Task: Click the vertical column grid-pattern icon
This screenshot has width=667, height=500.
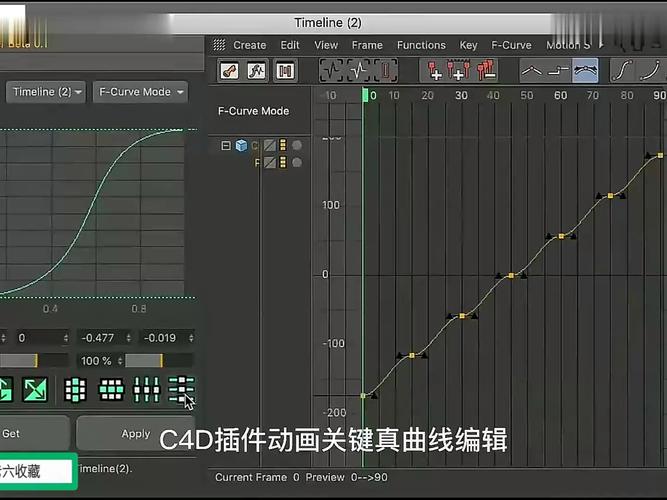Action: pyautogui.click(x=75, y=390)
